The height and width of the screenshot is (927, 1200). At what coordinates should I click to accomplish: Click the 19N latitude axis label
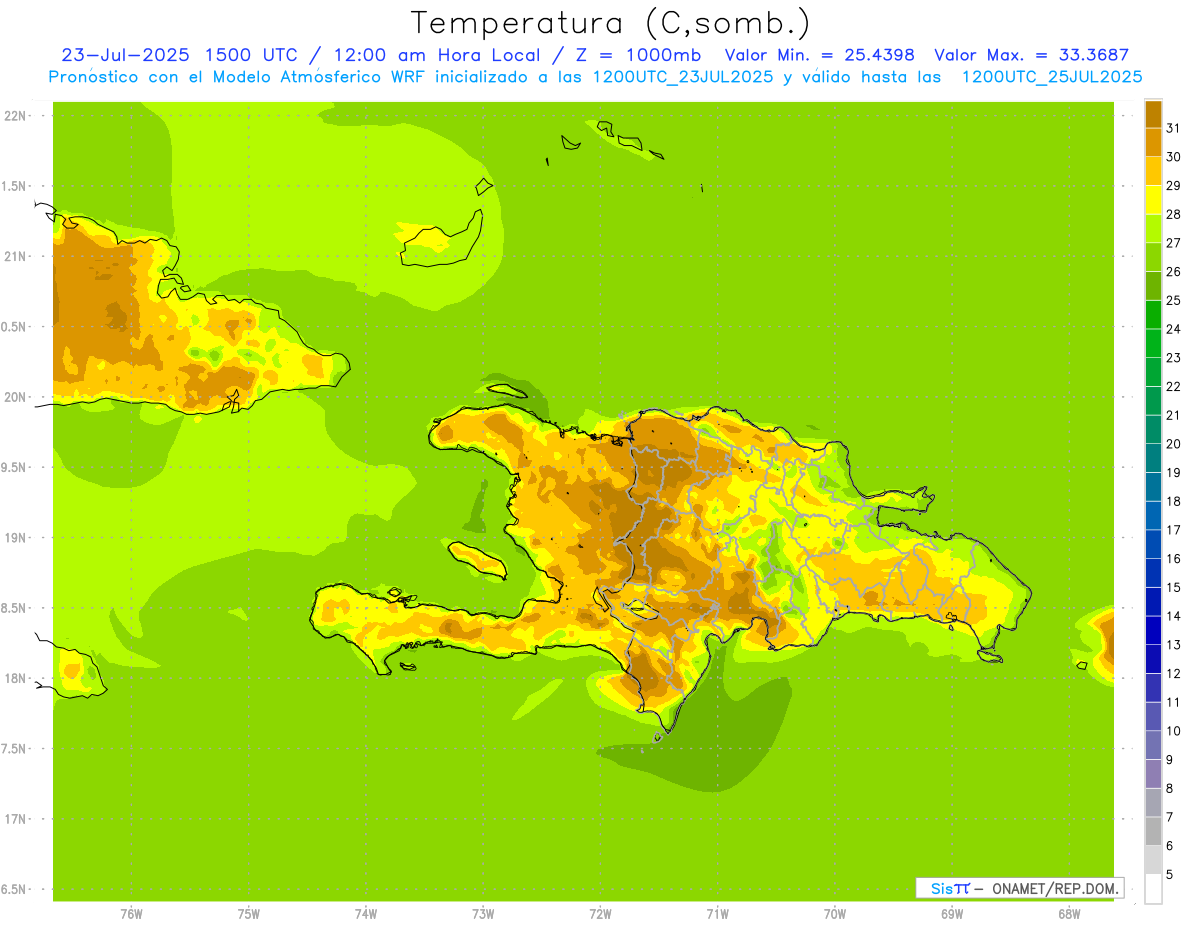(x=15, y=538)
